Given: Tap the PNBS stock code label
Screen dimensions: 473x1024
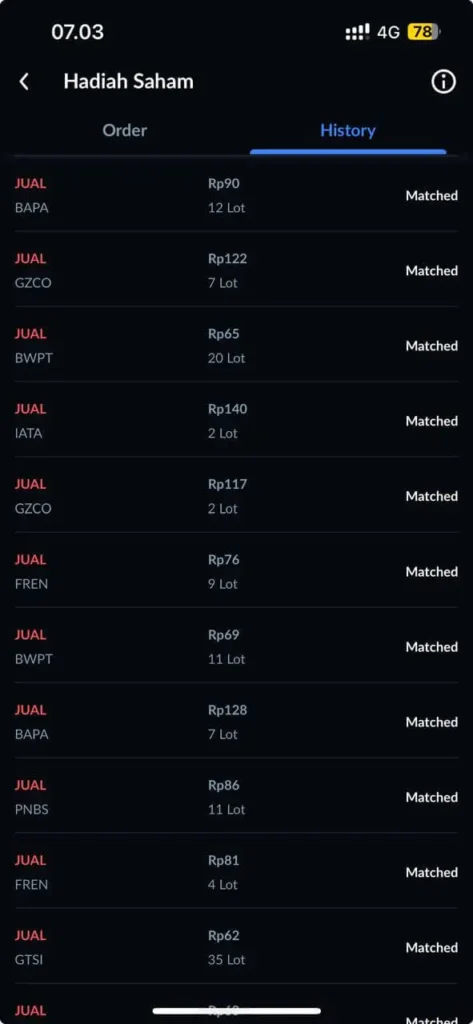Looking at the screenshot, I should 31,809.
